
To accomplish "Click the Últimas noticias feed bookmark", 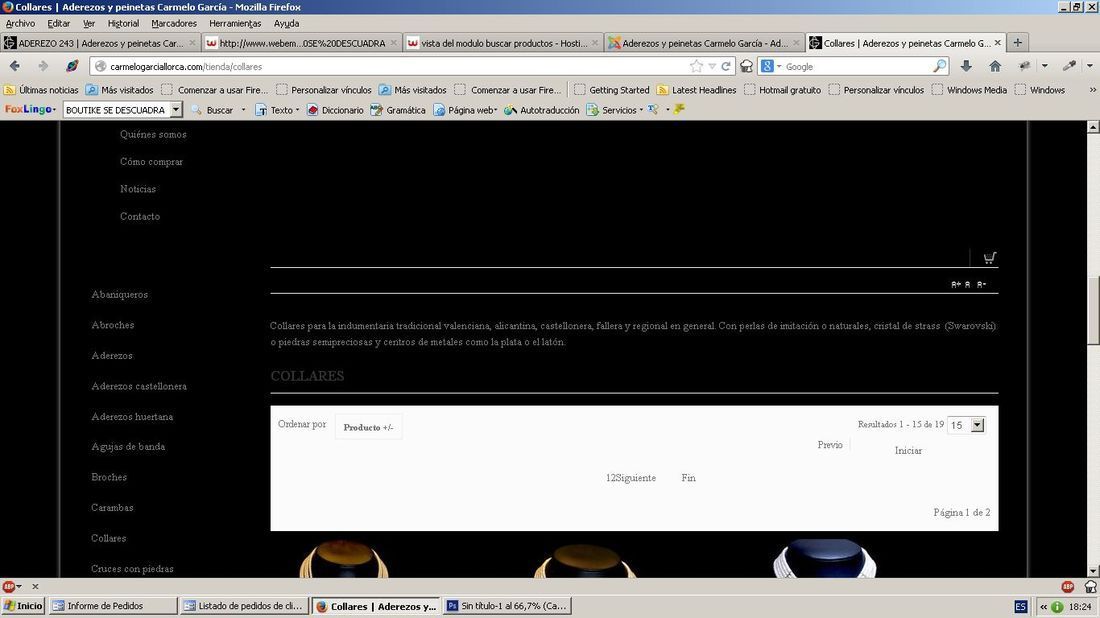I will [41, 90].
